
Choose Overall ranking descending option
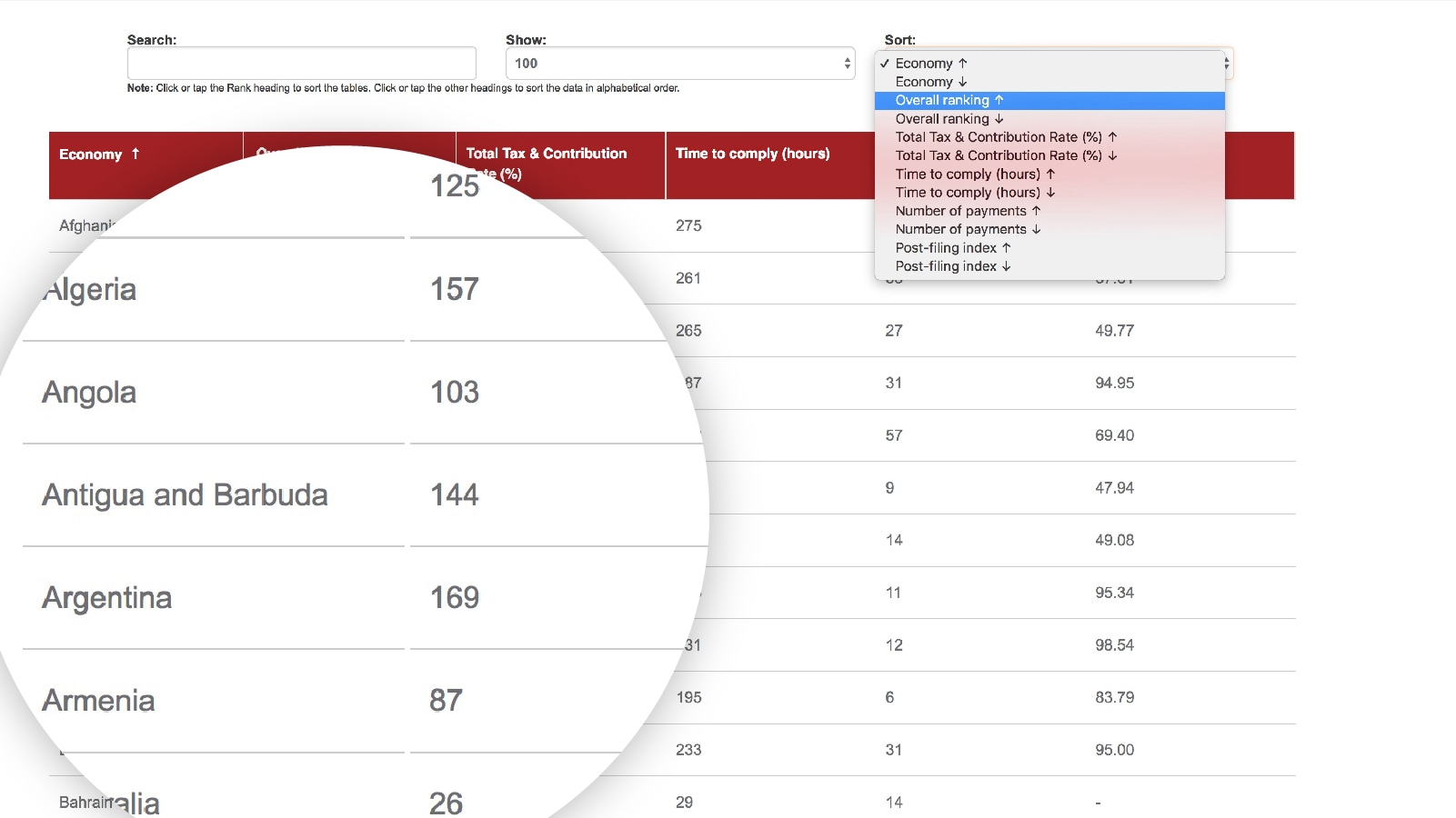(x=949, y=119)
